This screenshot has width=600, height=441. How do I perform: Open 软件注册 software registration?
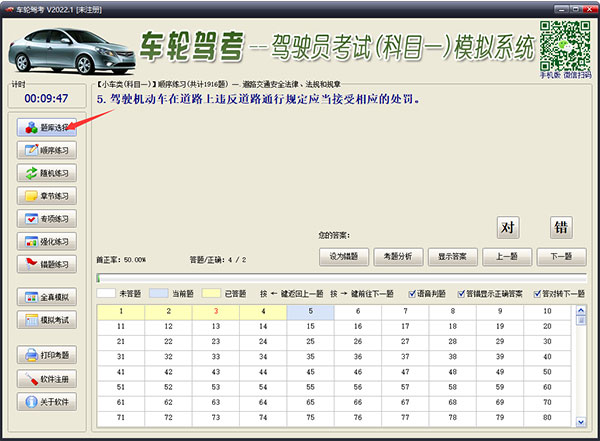click(47, 379)
